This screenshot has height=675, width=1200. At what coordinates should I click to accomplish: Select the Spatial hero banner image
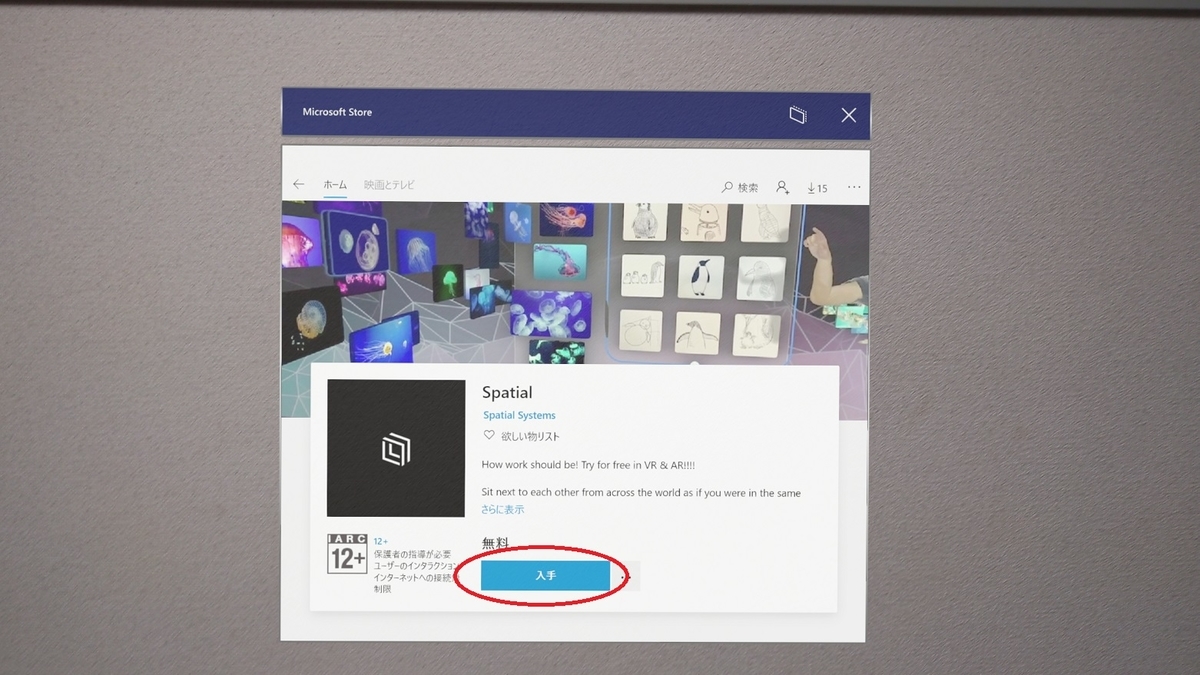click(x=575, y=283)
